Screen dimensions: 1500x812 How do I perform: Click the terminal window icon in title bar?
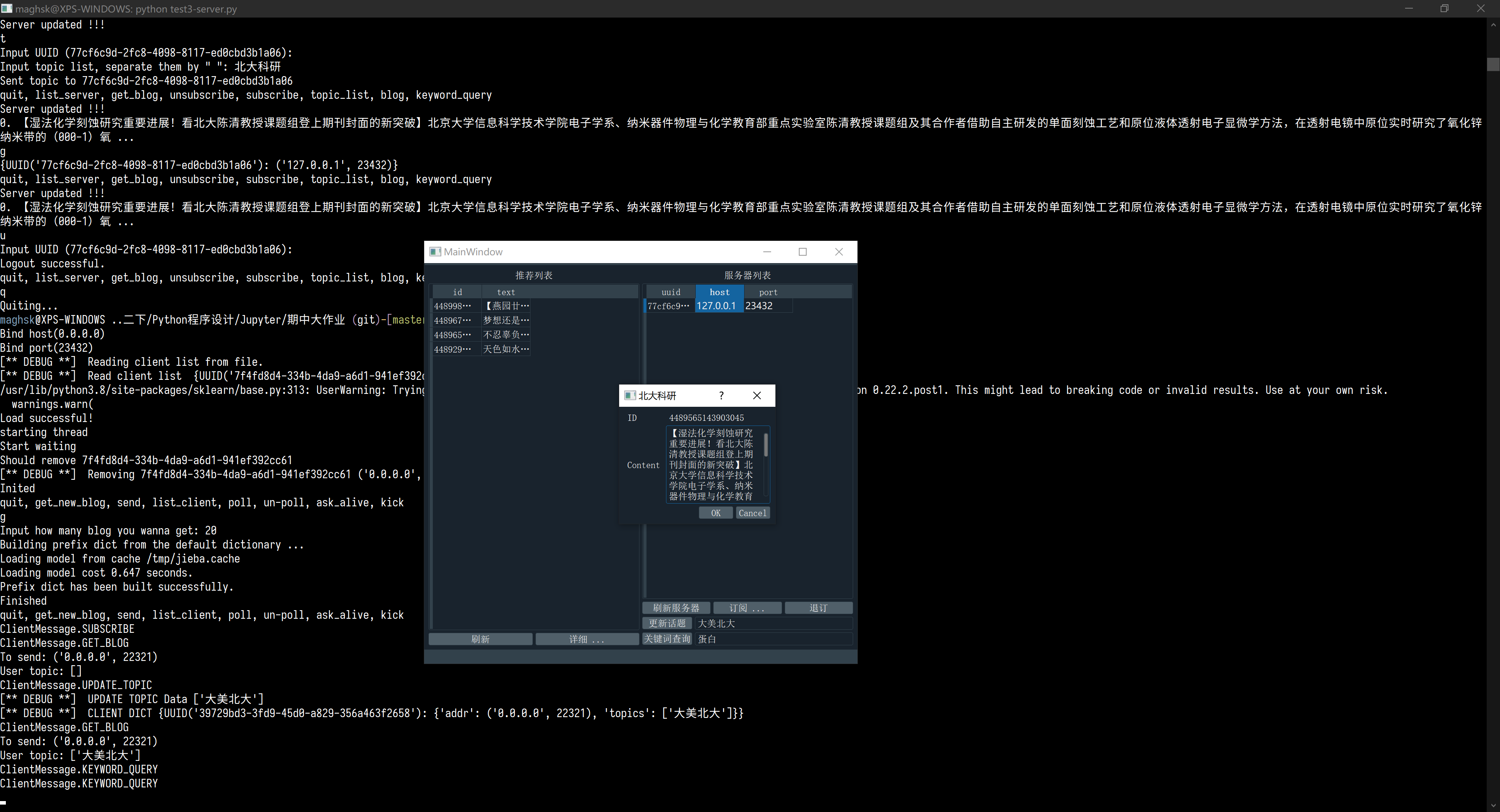point(6,8)
